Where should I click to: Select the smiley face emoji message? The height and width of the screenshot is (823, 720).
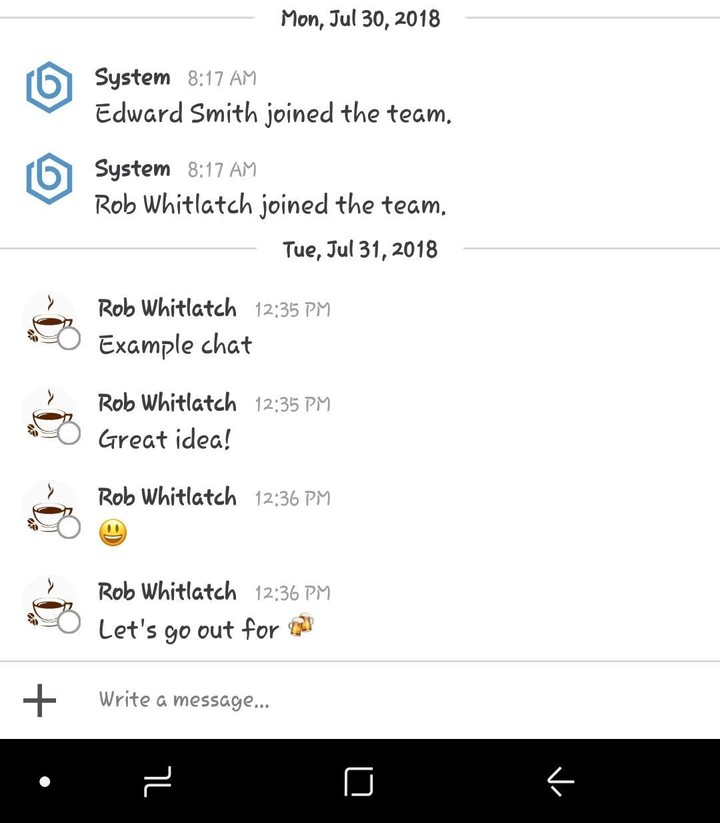(x=113, y=533)
